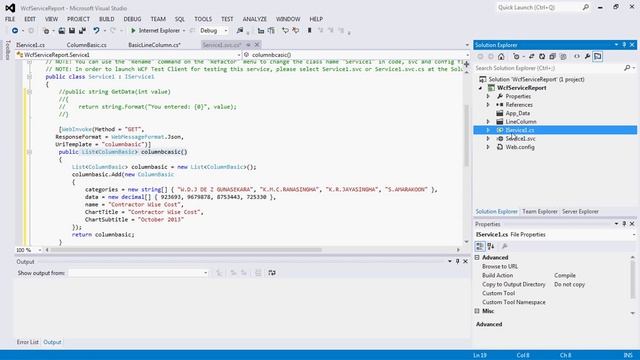Switch to the BasicLineColumn.cs editor tab
Screen dimensions: 640x360
tap(154, 45)
